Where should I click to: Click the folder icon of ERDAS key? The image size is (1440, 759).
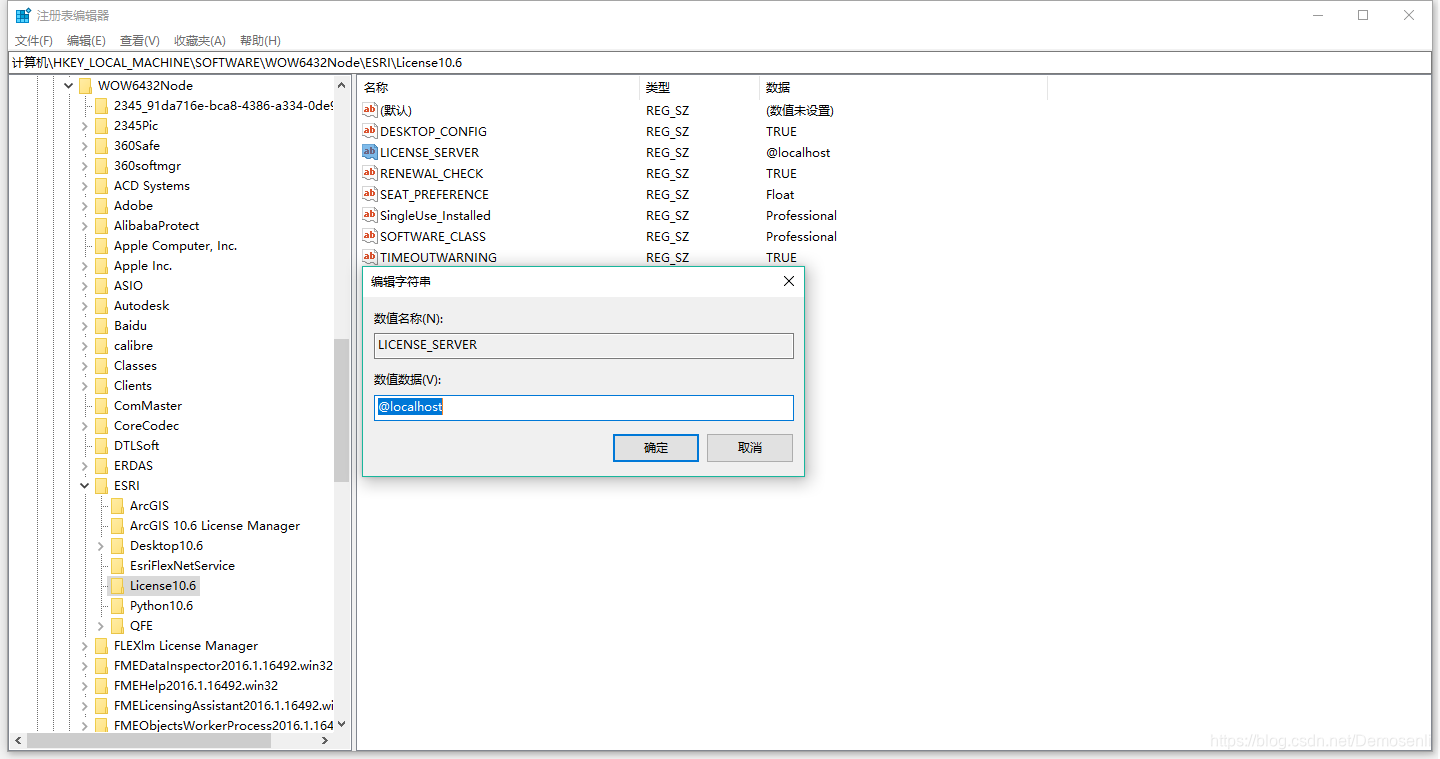tap(101, 465)
